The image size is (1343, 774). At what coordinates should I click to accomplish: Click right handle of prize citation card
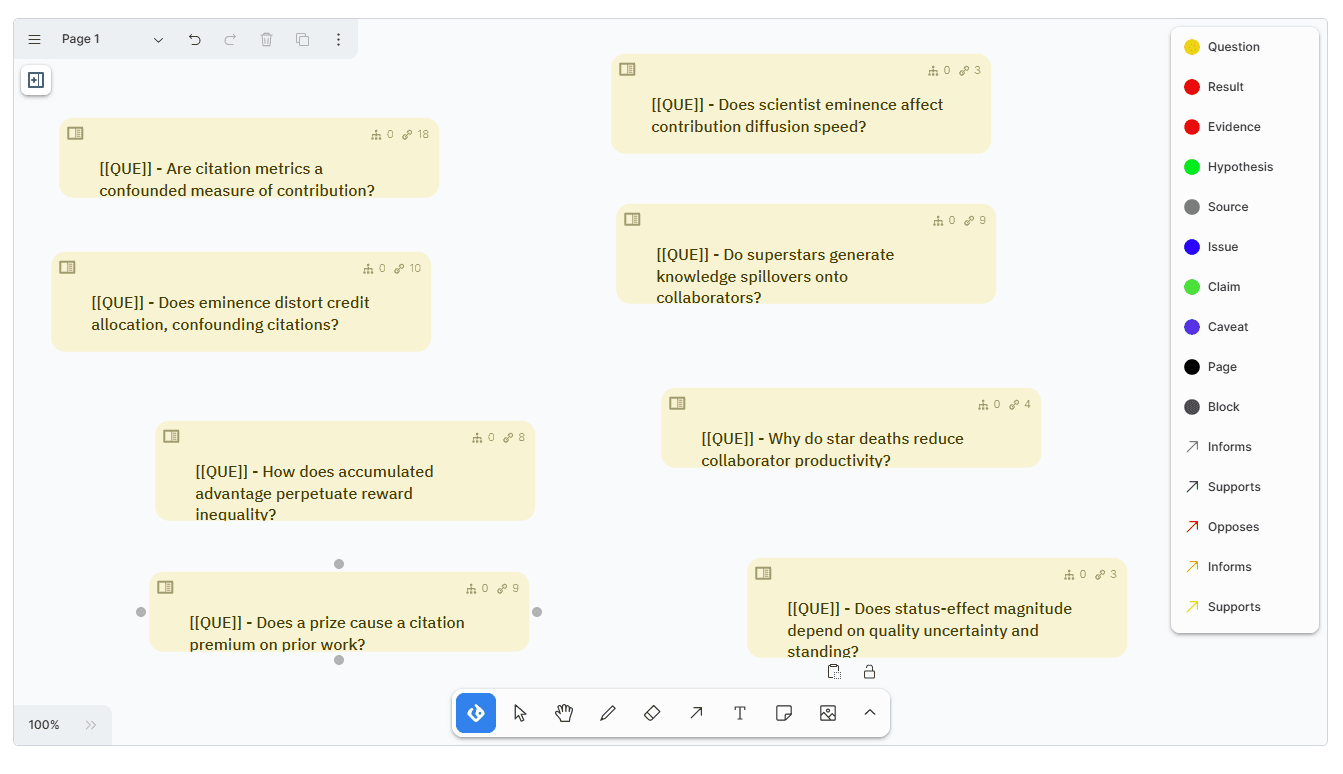[x=537, y=612]
